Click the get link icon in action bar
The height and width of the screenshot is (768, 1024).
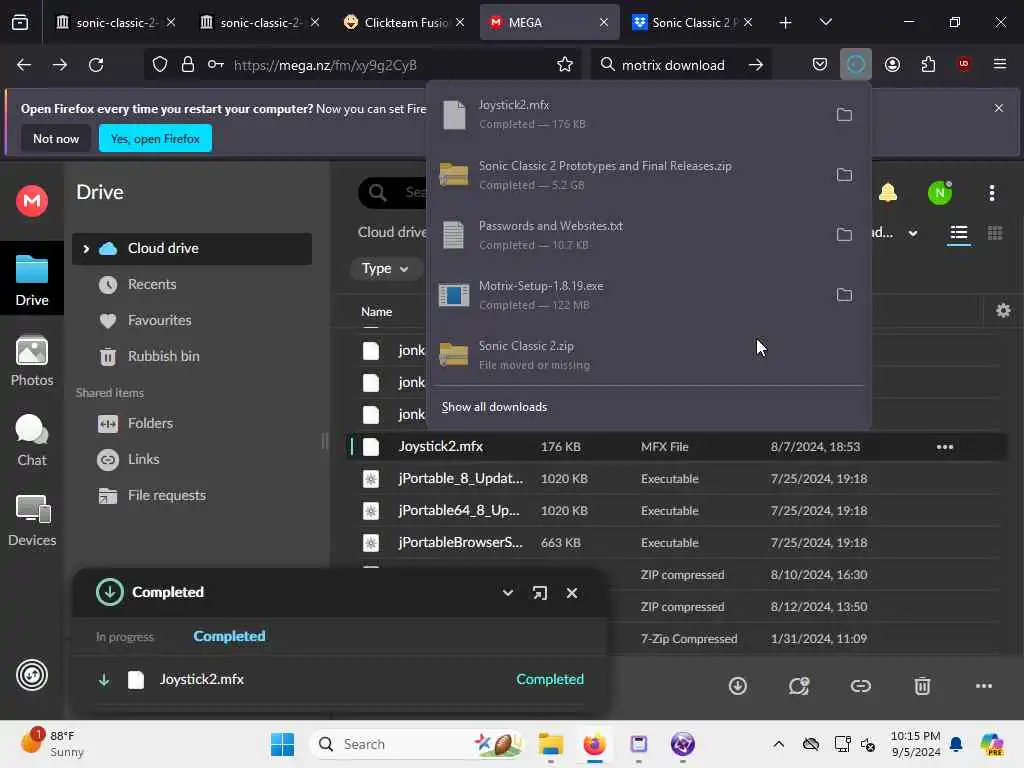click(x=860, y=686)
